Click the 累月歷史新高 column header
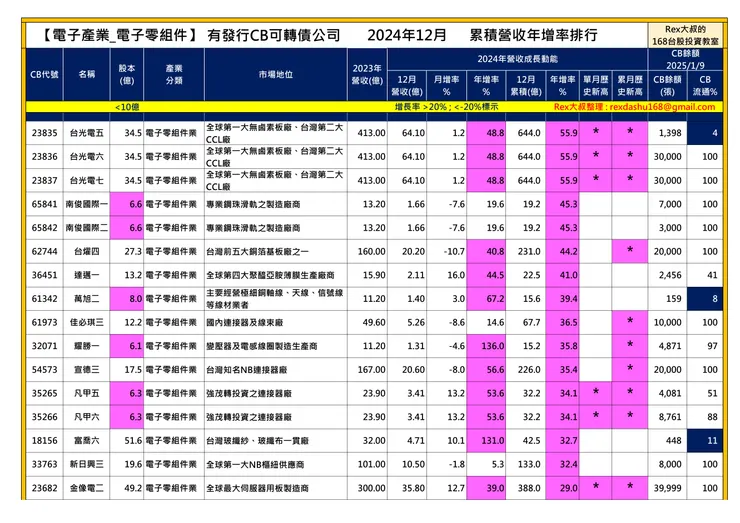 [x=630, y=85]
